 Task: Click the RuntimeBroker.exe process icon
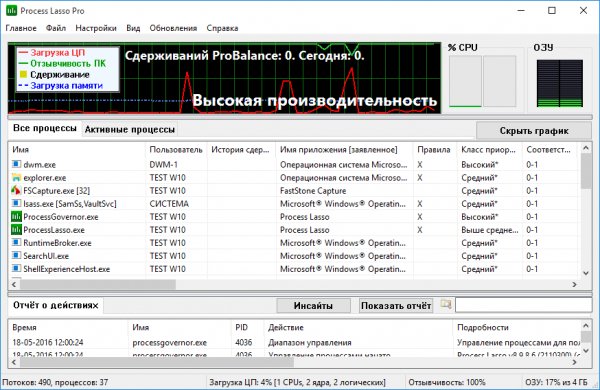(x=16, y=242)
